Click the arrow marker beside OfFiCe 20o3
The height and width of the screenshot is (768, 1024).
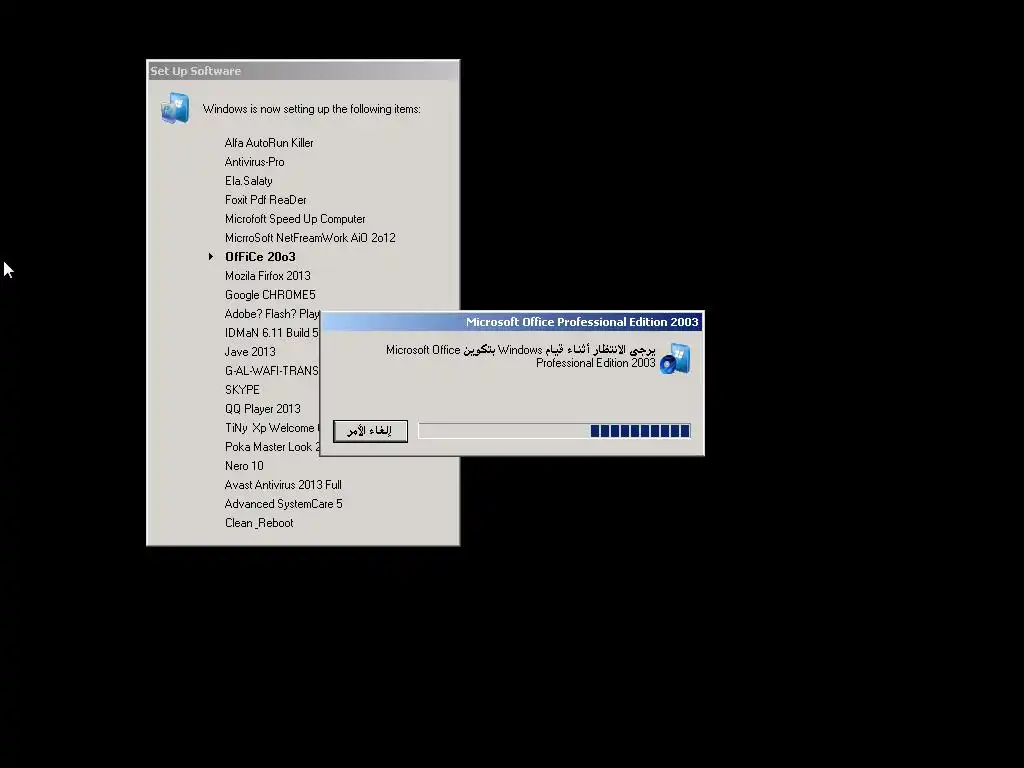(210, 257)
